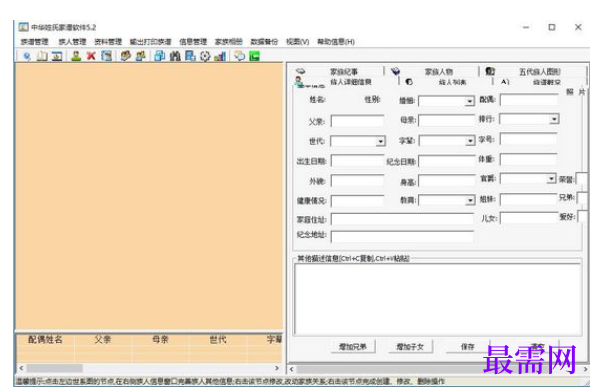The image size is (595, 391).
Task: Click the blue globe toolbar icon
Action: pyautogui.click(x=27, y=56)
